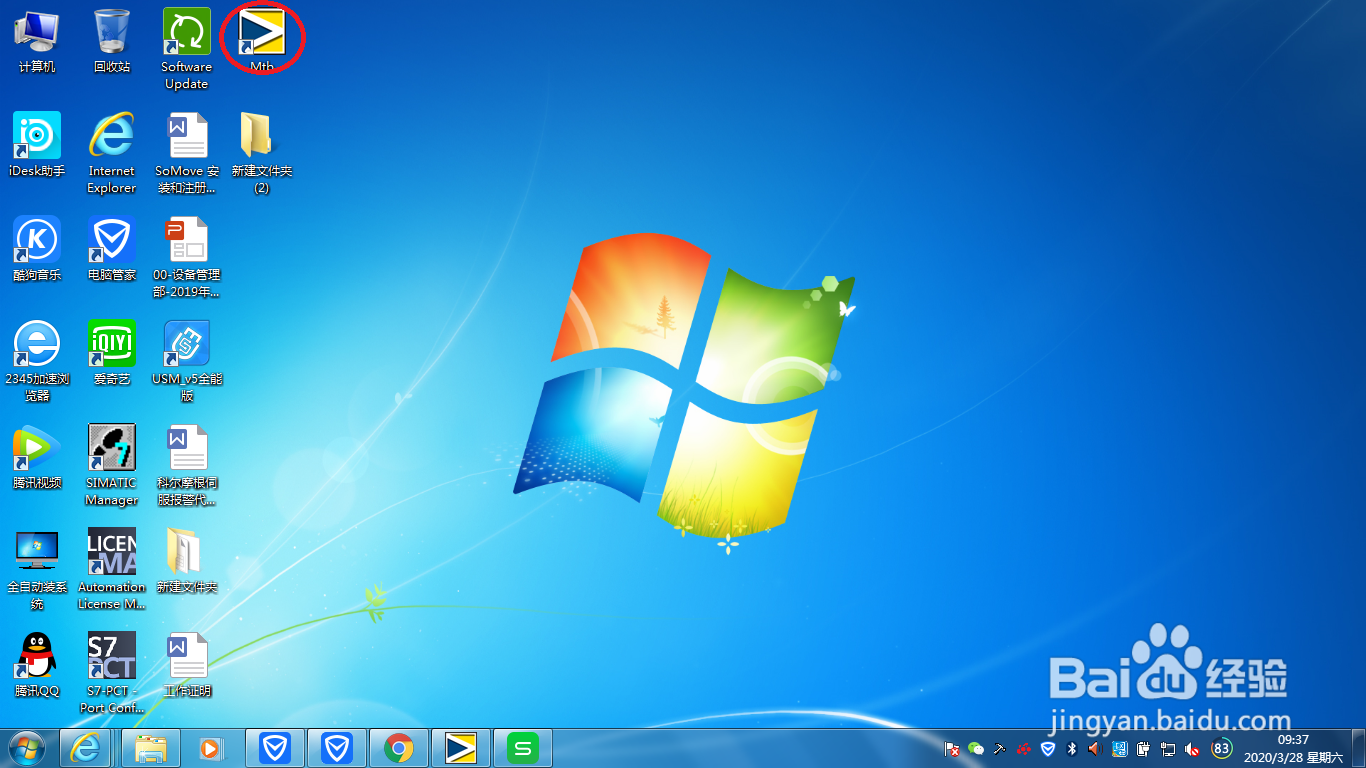Open Windows Media Player taskbar icon

(x=210, y=748)
